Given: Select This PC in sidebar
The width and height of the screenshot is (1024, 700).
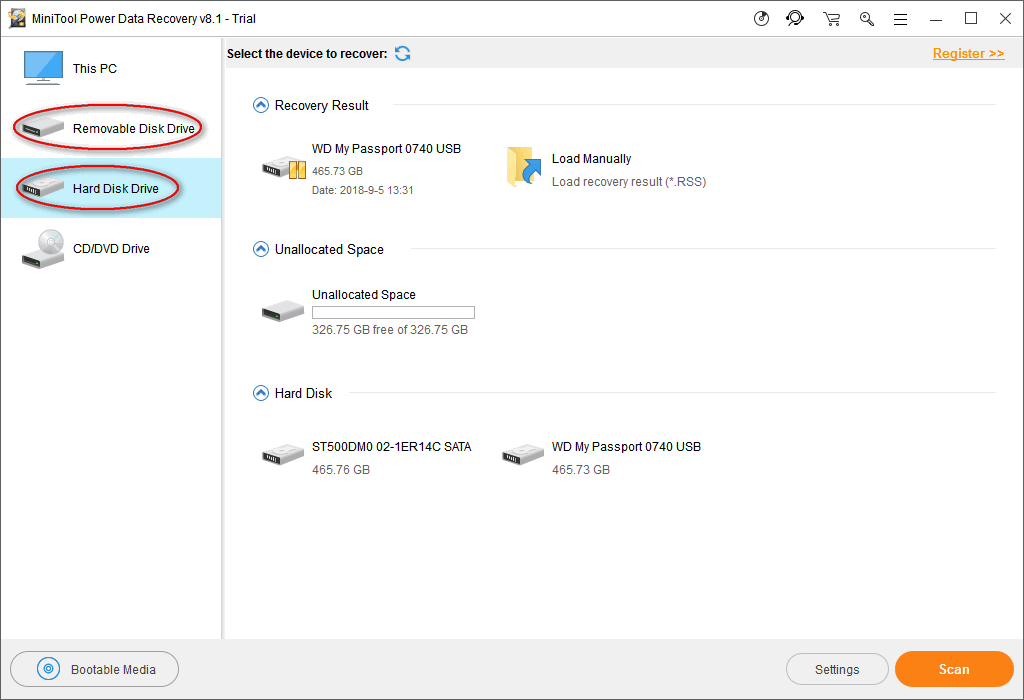Looking at the screenshot, I should pyautogui.click(x=94, y=68).
